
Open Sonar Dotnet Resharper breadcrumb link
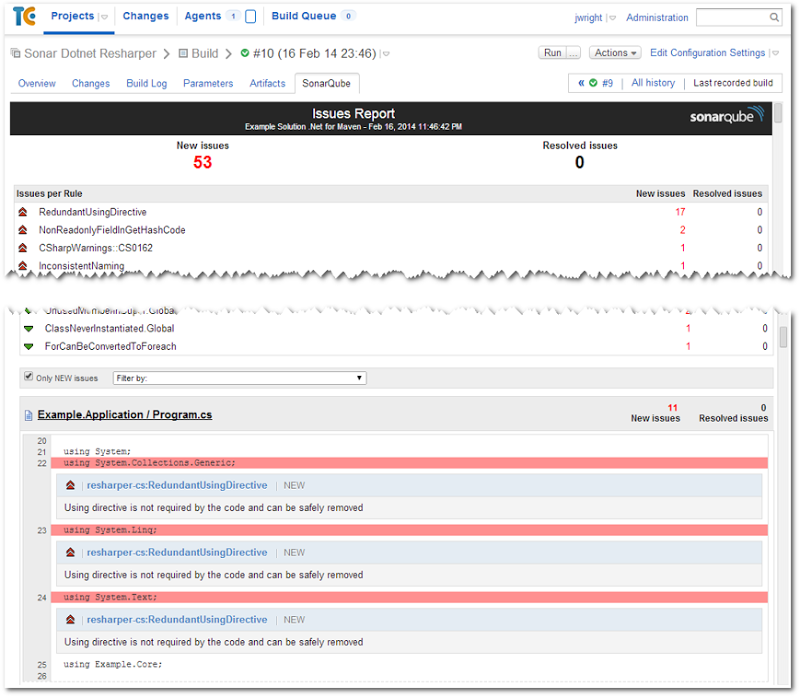(x=90, y=54)
